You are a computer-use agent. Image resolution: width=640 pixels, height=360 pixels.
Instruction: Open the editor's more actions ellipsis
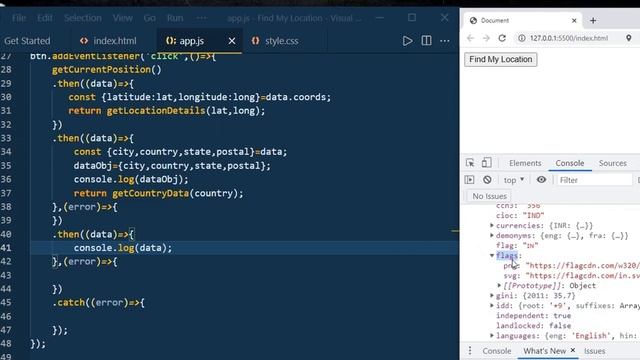point(445,41)
